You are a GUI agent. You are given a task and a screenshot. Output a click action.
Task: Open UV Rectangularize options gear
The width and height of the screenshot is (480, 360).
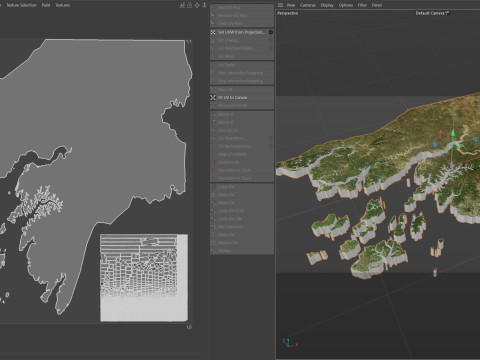(x=271, y=146)
